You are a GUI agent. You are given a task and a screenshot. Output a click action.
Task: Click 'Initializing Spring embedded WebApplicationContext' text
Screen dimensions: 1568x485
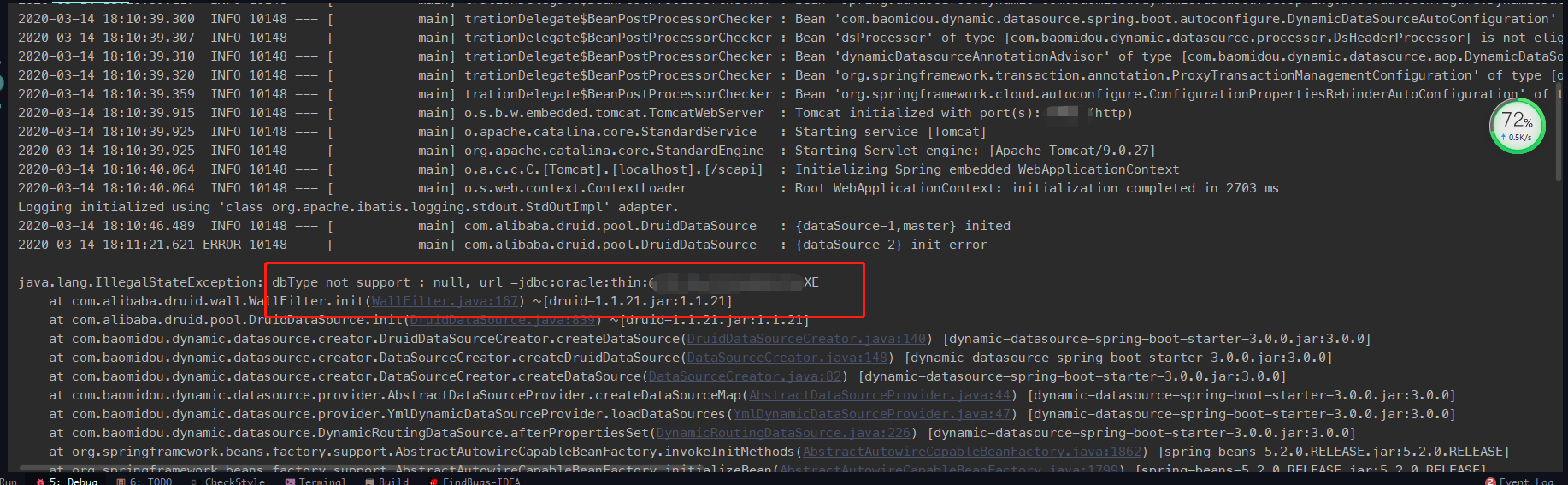click(987, 169)
